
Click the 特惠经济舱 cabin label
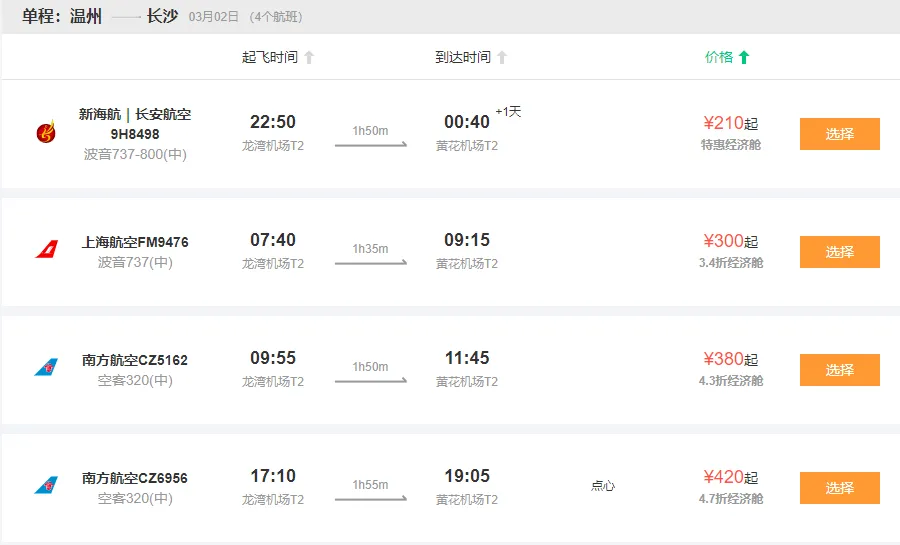[731, 145]
